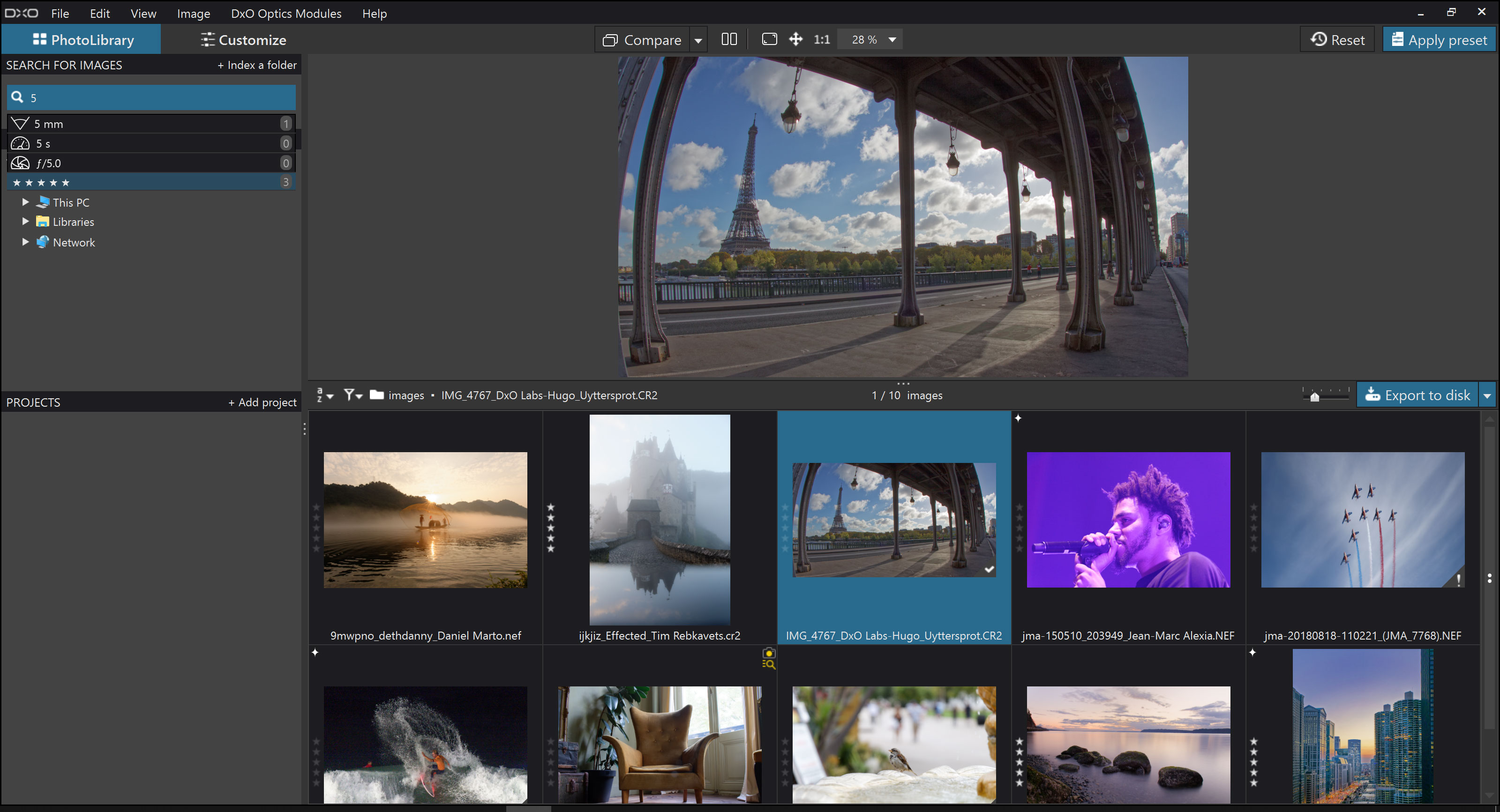Switch to the Customize tab
Viewport: 1500px width, 812px height.
pyautogui.click(x=243, y=39)
